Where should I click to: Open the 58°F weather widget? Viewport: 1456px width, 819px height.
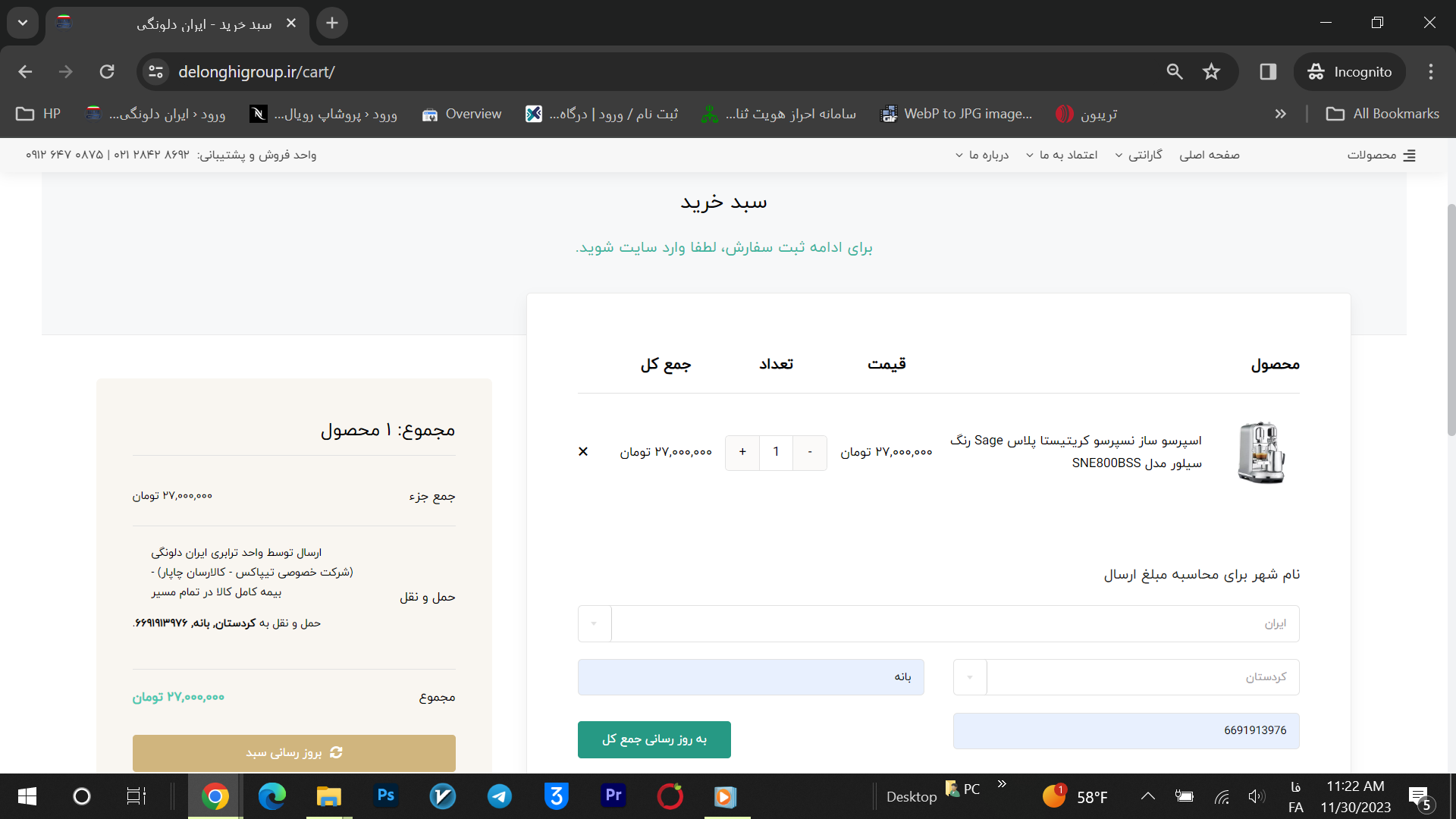(1075, 796)
